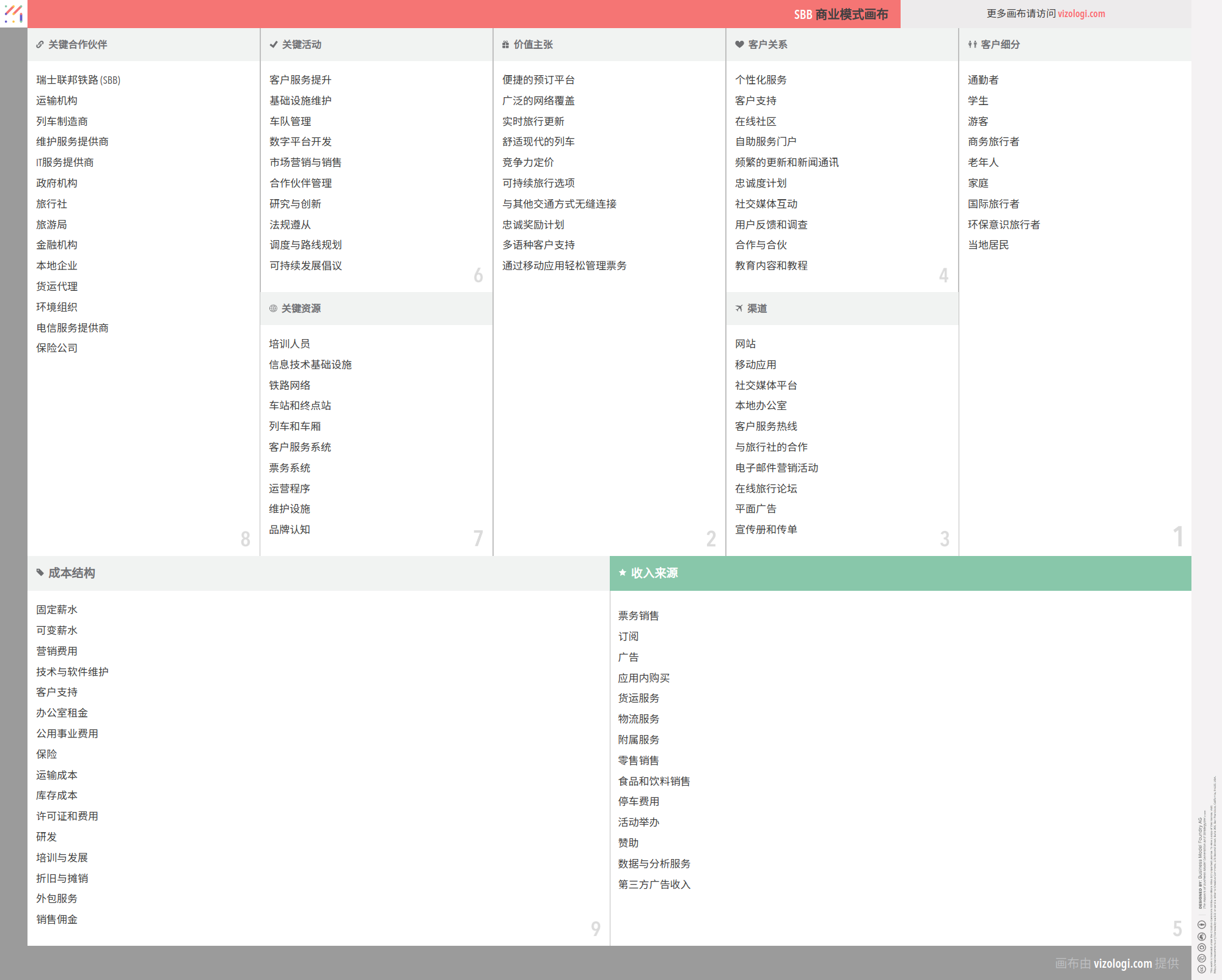
Task: Click vizologi.com link in bottom footer
Action: point(1122,964)
